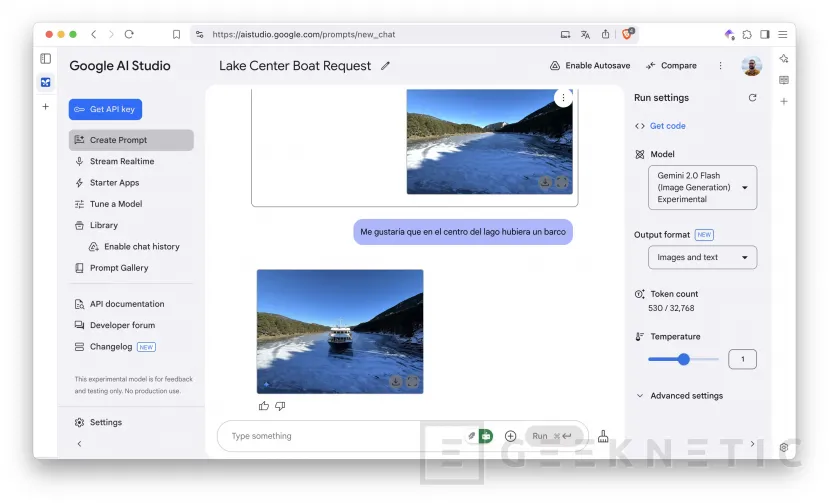The image size is (829, 503).
Task: Reload the AI Studio page
Action: pyautogui.click(x=129, y=34)
